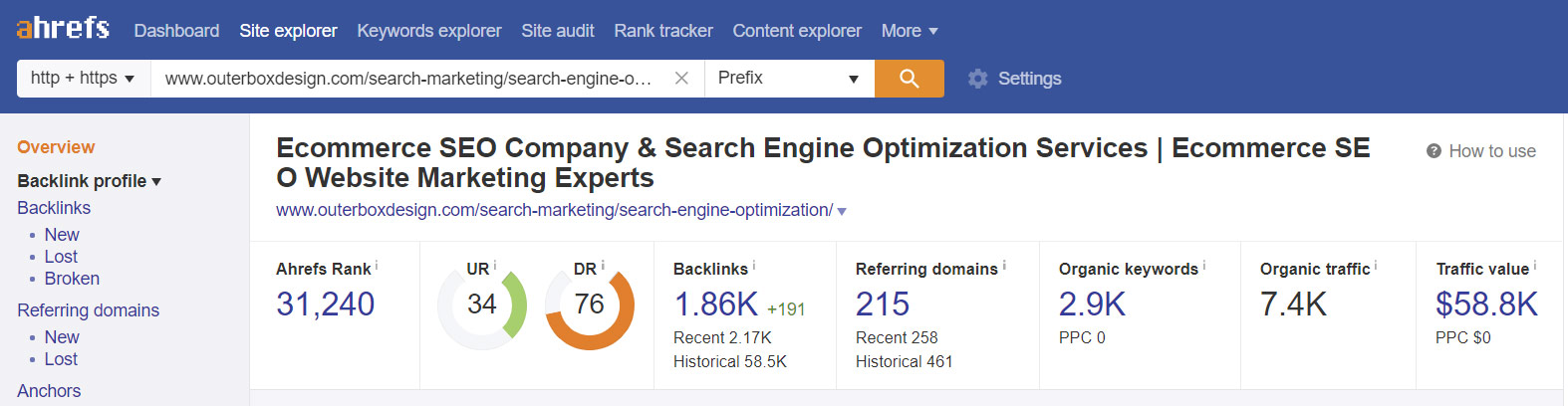Click Historical 58.5K backlinks text
Viewport: 1568px width, 406px height.
(x=730, y=362)
